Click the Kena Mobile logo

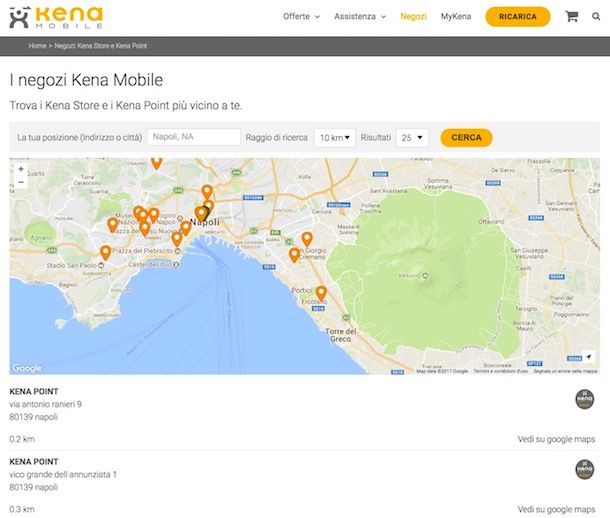(x=56, y=18)
